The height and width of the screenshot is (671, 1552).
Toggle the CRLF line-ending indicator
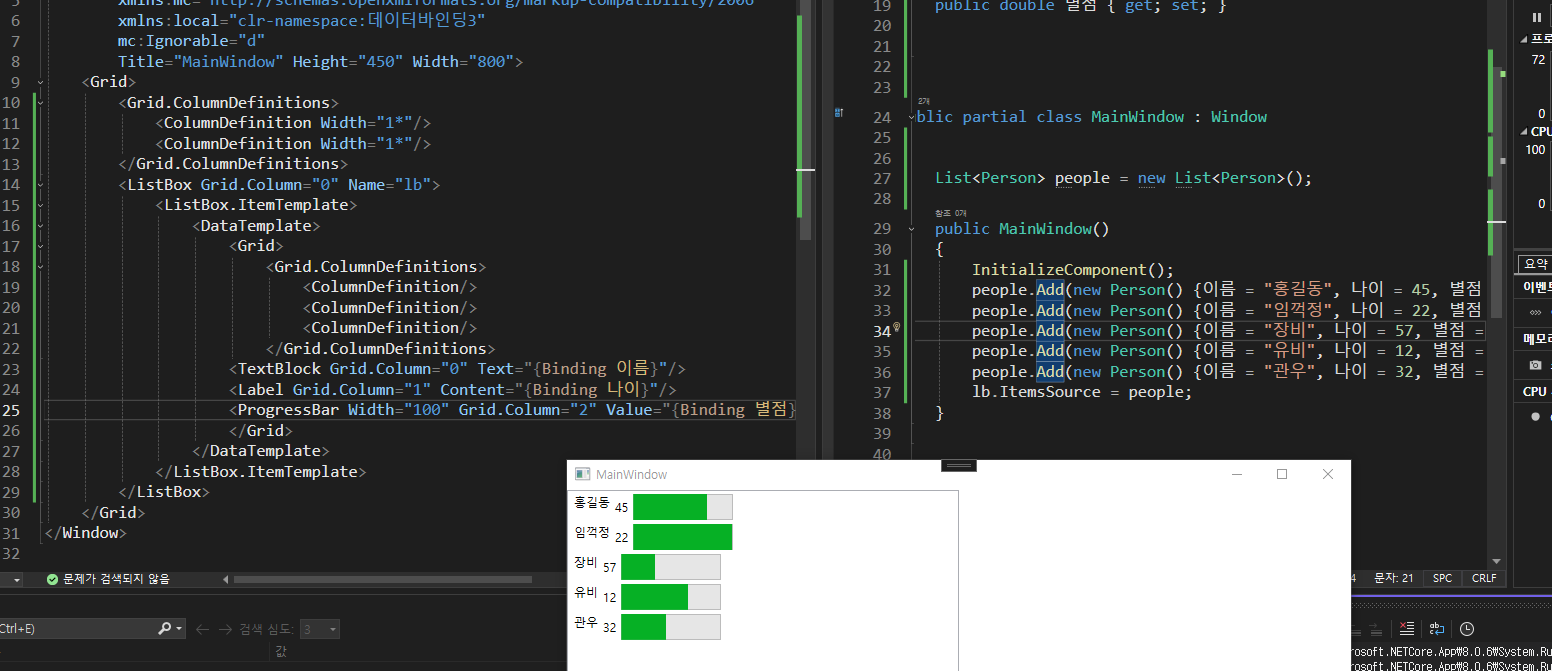coord(1484,578)
